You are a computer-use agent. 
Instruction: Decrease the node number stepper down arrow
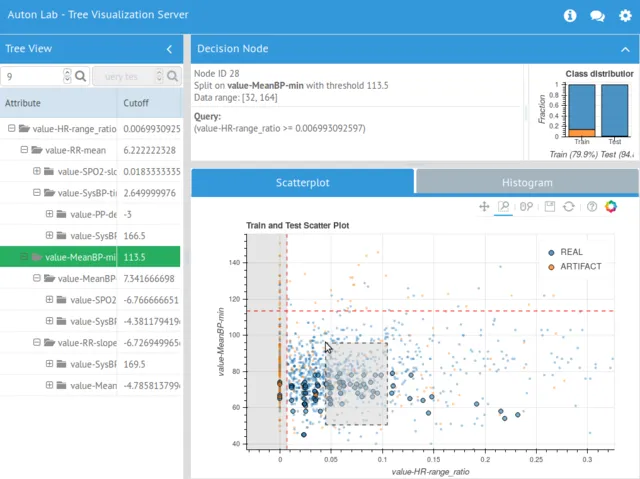tap(67, 80)
